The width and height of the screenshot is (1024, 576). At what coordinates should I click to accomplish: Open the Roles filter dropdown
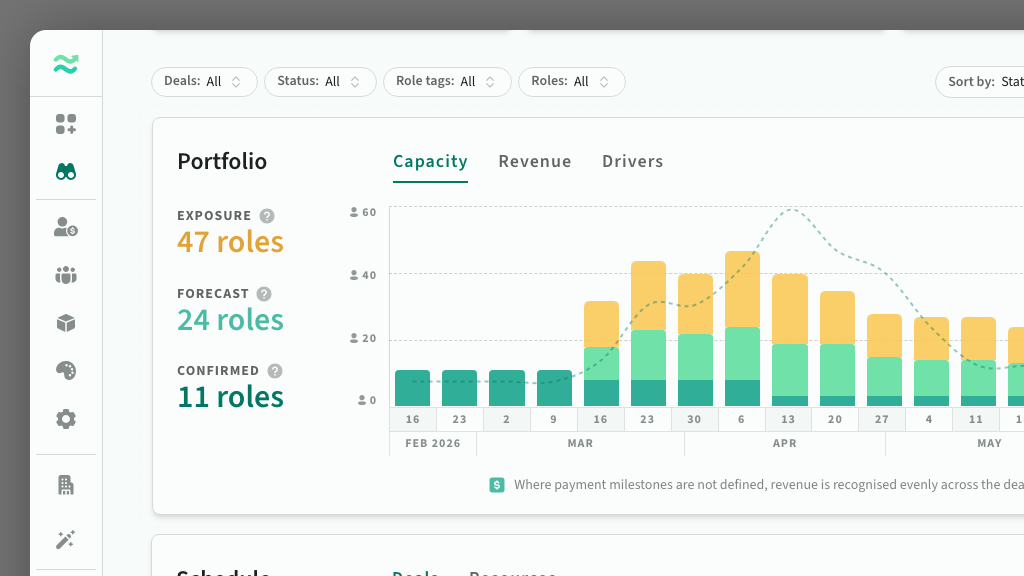(x=571, y=82)
